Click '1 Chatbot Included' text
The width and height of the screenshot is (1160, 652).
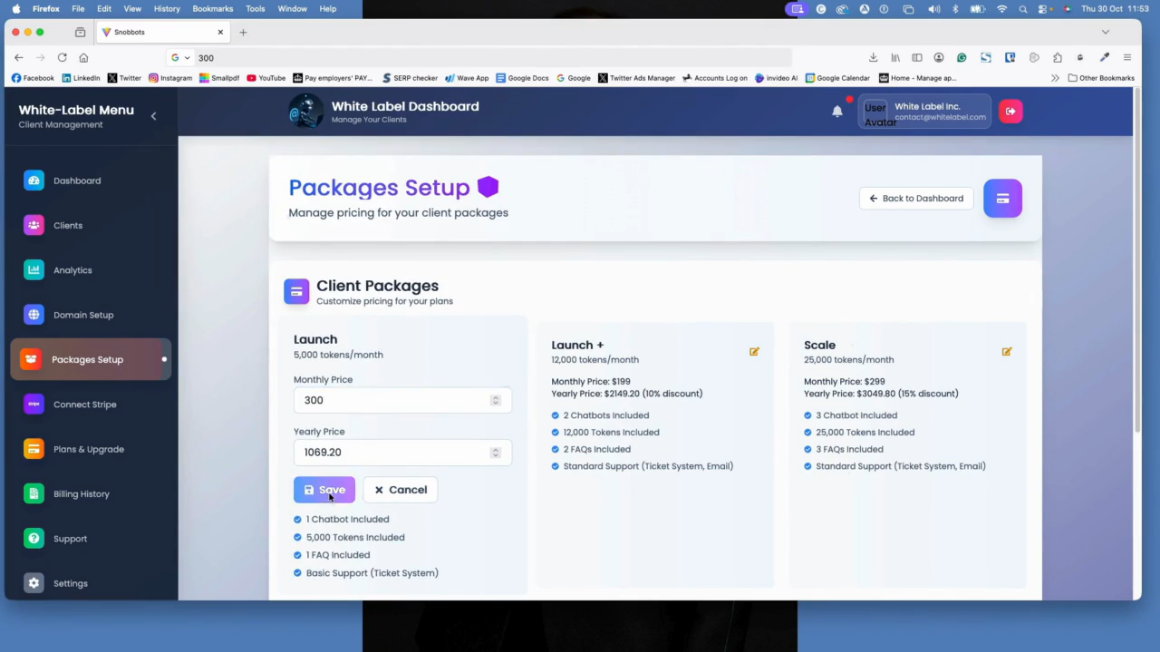(348, 520)
